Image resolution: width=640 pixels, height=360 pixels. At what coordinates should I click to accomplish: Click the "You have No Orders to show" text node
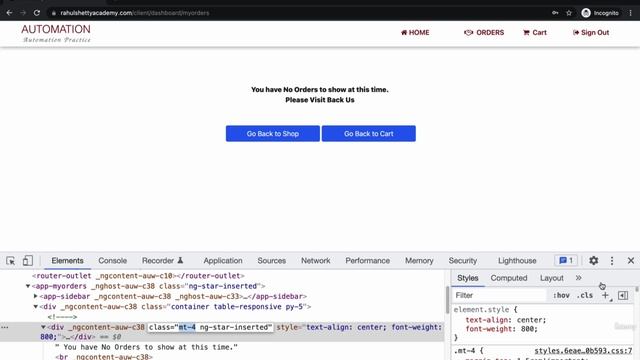pyautogui.click(x=146, y=347)
